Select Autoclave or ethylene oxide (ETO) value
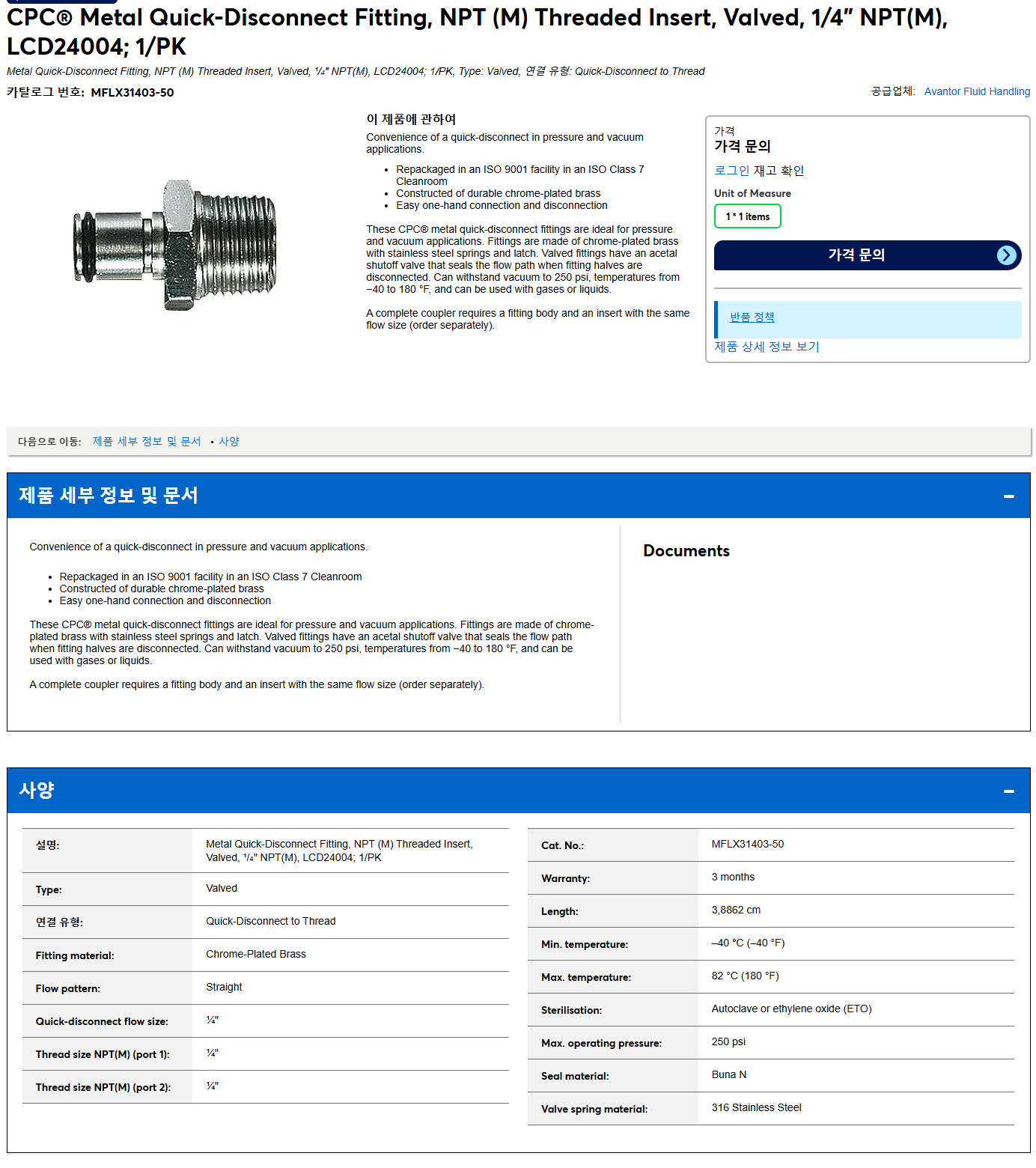Viewport: 1036px width, 1168px height. click(791, 1009)
